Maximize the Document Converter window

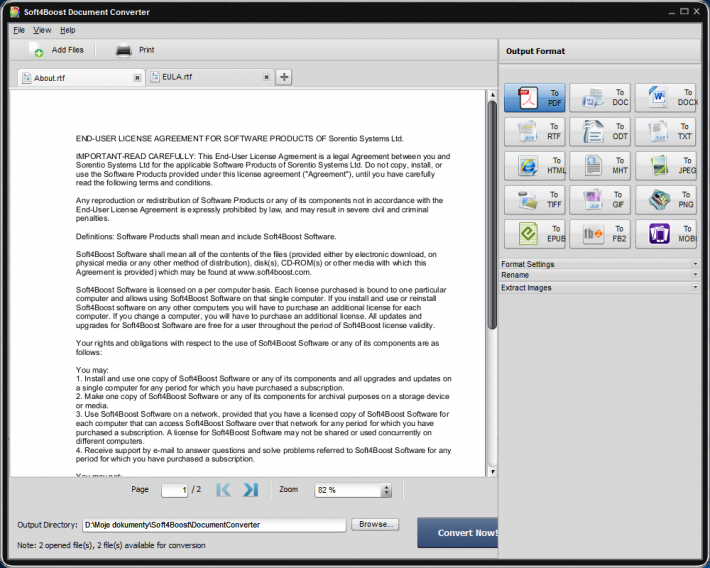[684, 11]
